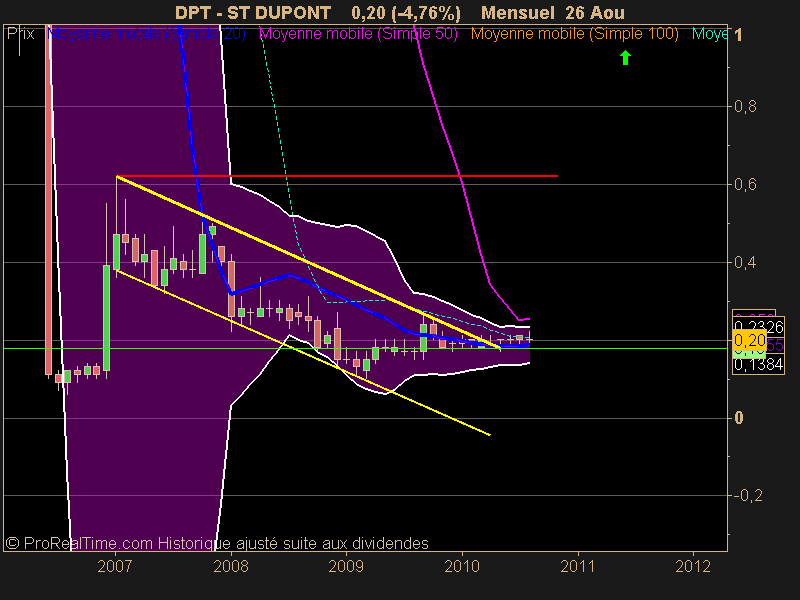
Task: Select the magenta 50-period moving average line
Action: pos(462,179)
